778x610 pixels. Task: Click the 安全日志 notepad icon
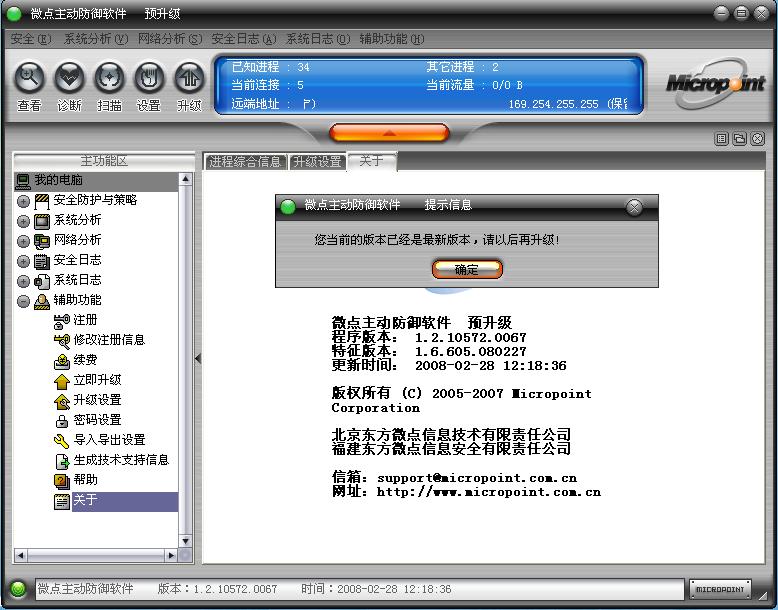(42, 261)
